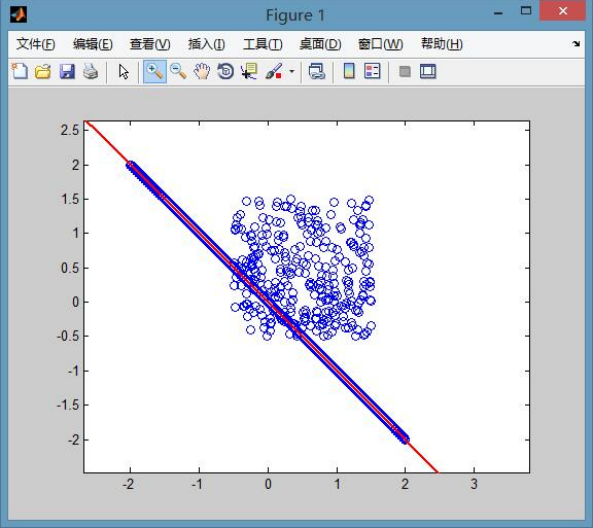This screenshot has width=593, height=528.
Task: Expand the brush color dropdown arrow
Action: coord(292,71)
